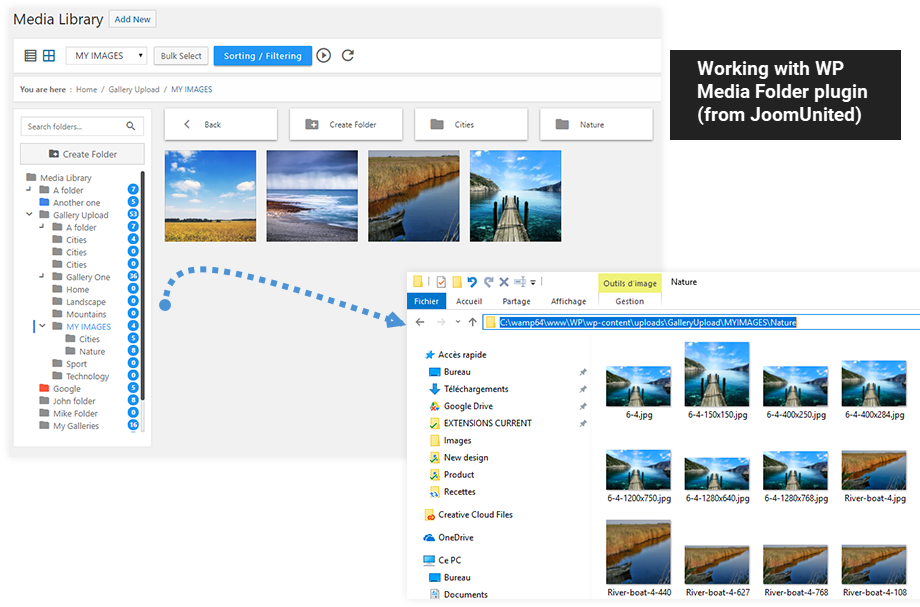Collapse the Gallery Upload tree node

(29, 215)
